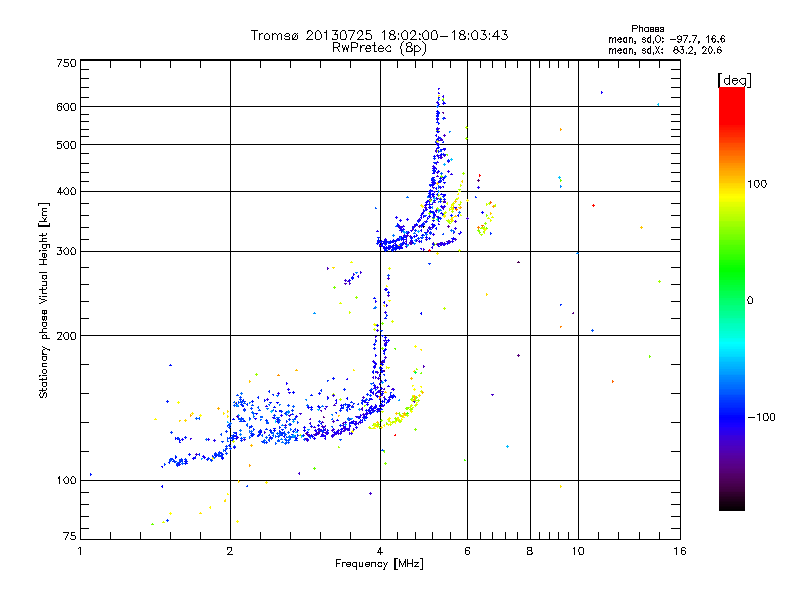Image resolution: width=800 pixels, height=600 pixels.
Task: Click the y-axis tick label '75'
Action: [70, 536]
